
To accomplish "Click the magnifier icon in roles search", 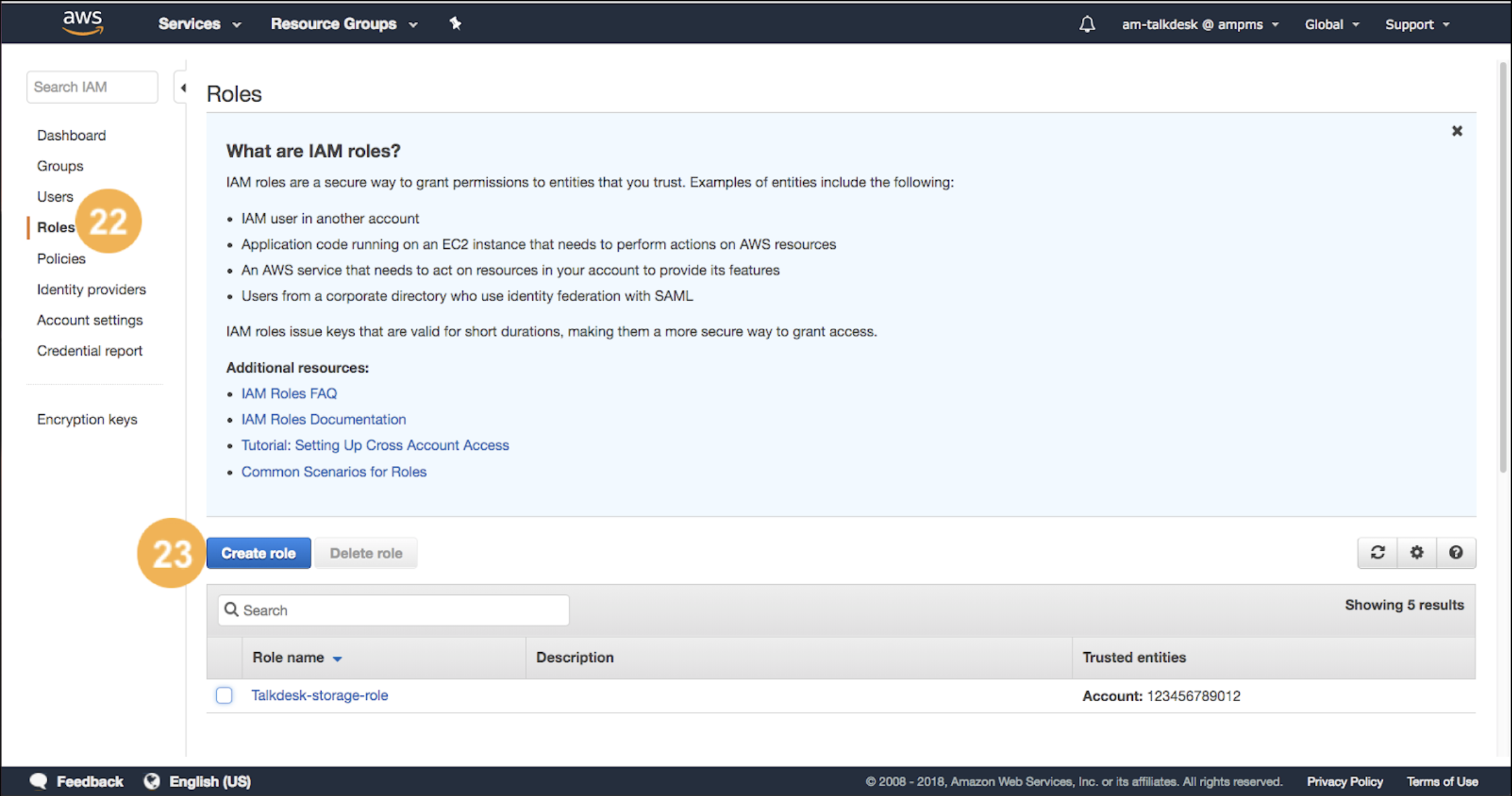I will [231, 609].
